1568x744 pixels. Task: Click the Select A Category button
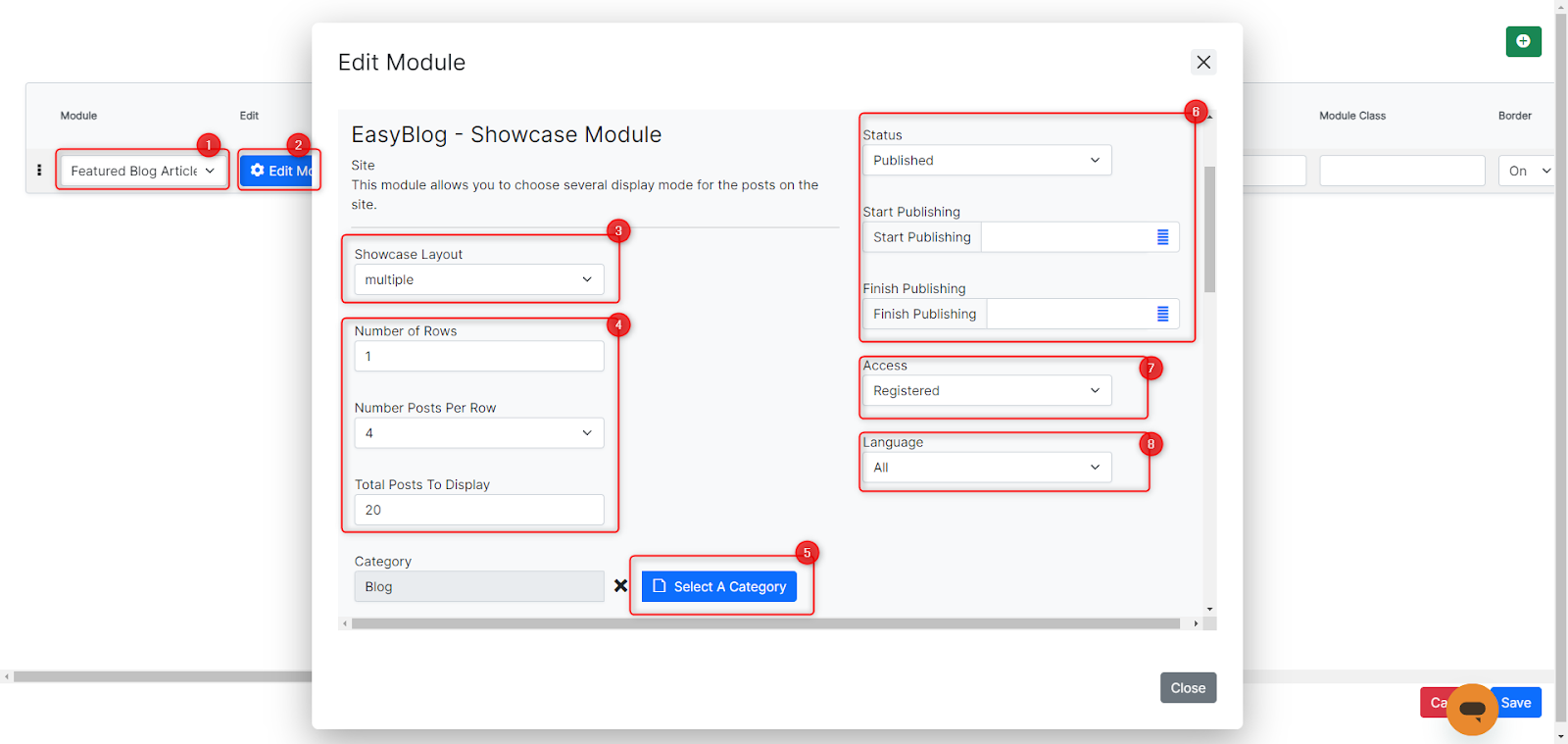(x=719, y=586)
